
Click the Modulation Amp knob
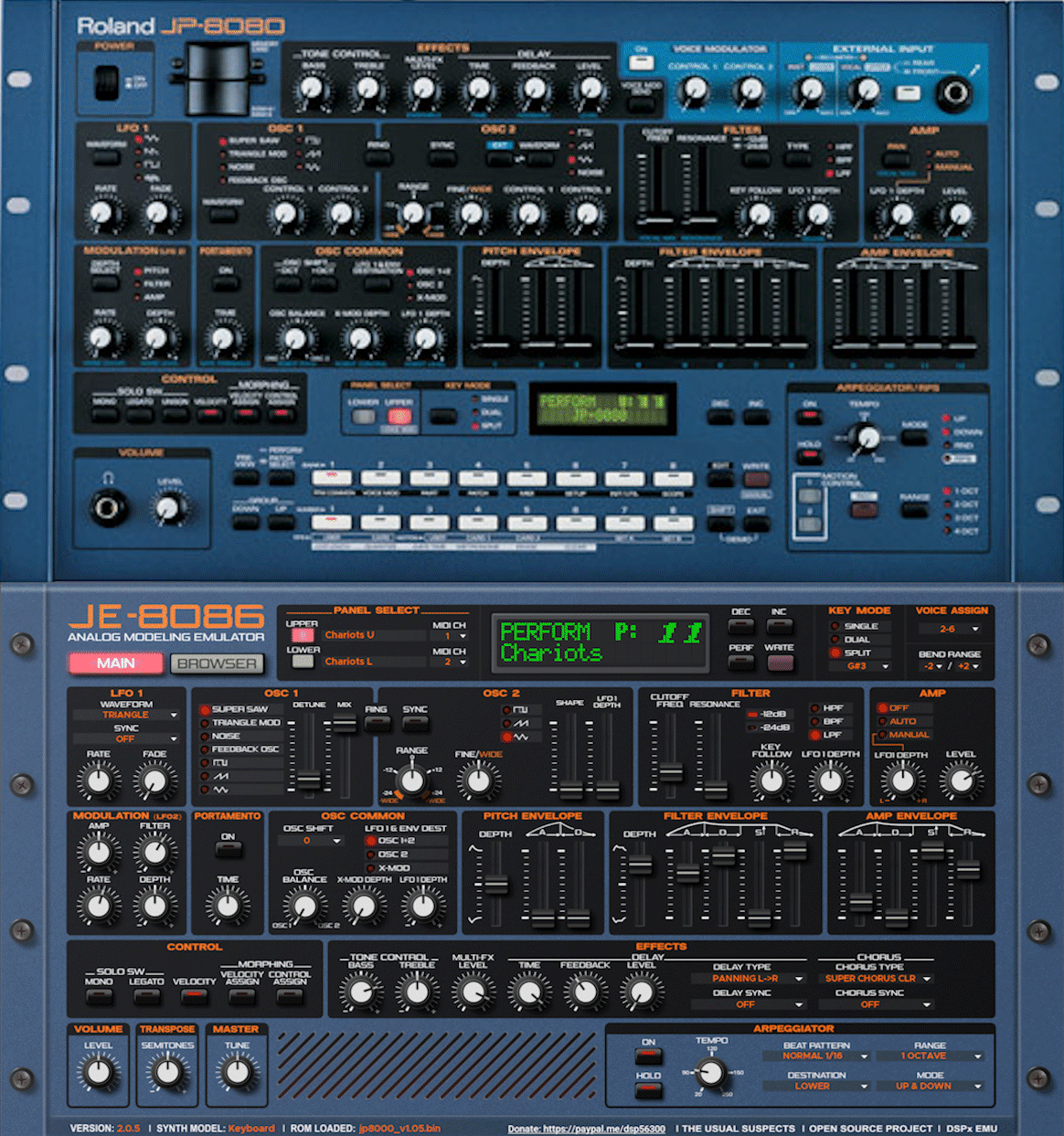[x=98, y=852]
